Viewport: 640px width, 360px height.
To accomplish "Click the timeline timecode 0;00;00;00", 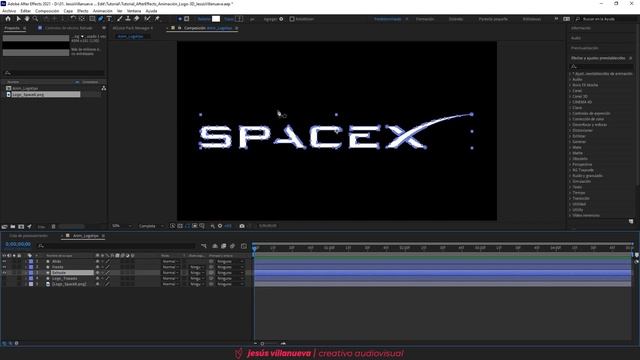I will pyautogui.click(x=18, y=244).
